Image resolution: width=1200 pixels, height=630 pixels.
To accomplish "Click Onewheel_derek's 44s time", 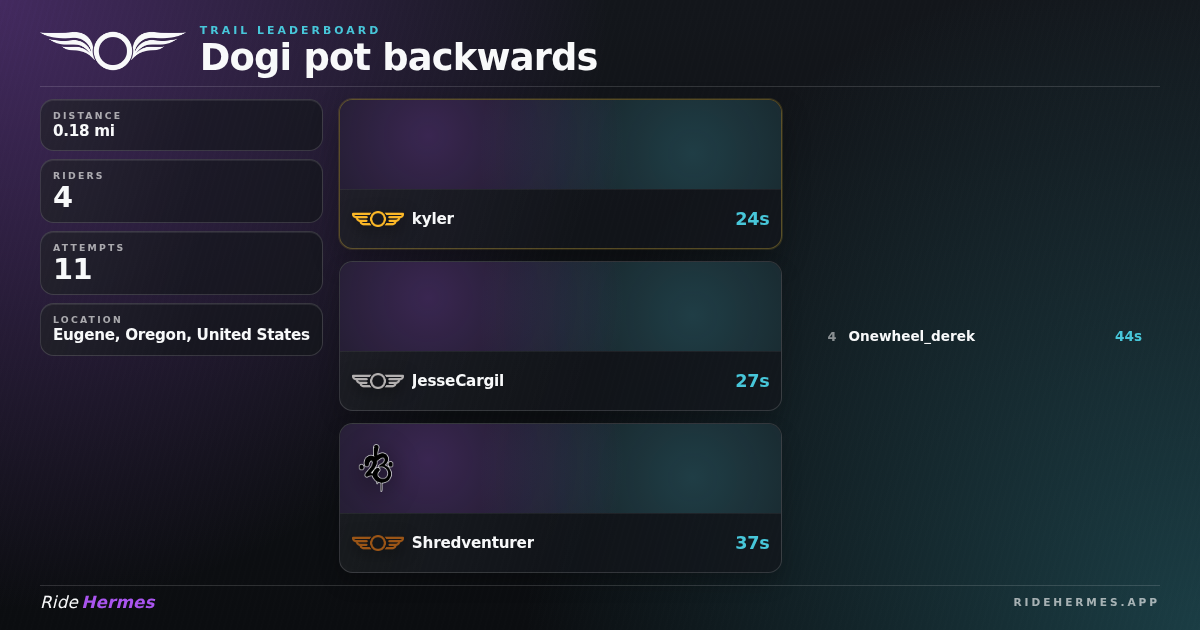I will pos(1128,336).
